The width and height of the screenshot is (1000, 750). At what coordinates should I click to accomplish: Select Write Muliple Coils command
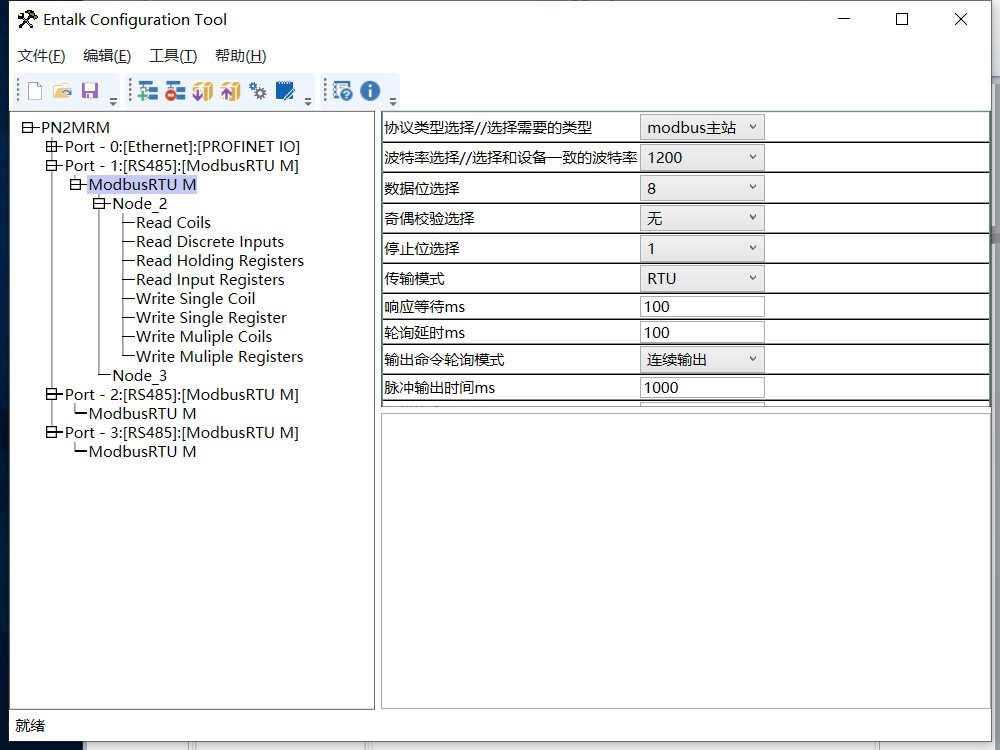[x=203, y=337]
